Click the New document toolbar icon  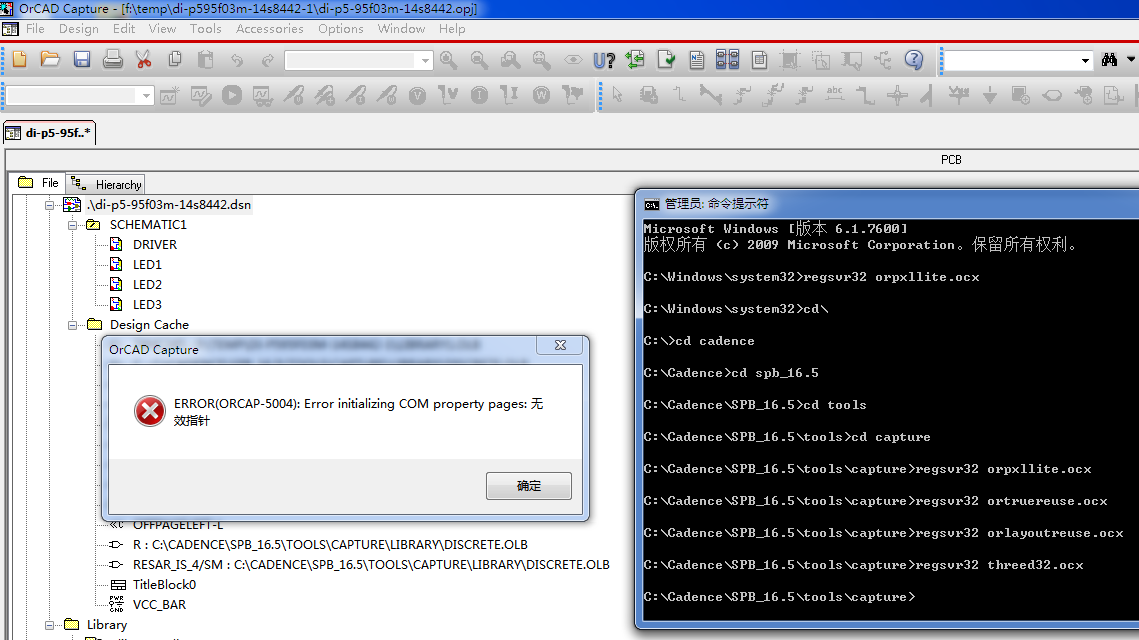click(x=20, y=60)
